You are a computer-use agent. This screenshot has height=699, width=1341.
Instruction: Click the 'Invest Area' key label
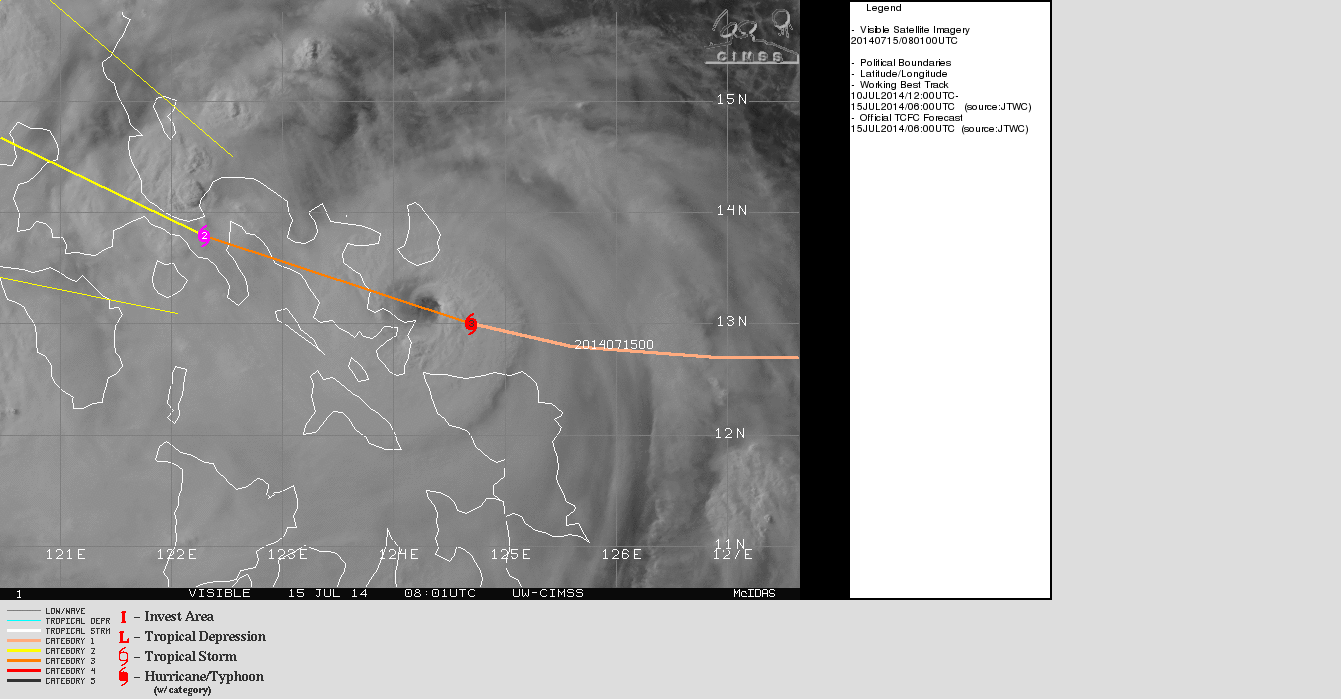click(179, 617)
